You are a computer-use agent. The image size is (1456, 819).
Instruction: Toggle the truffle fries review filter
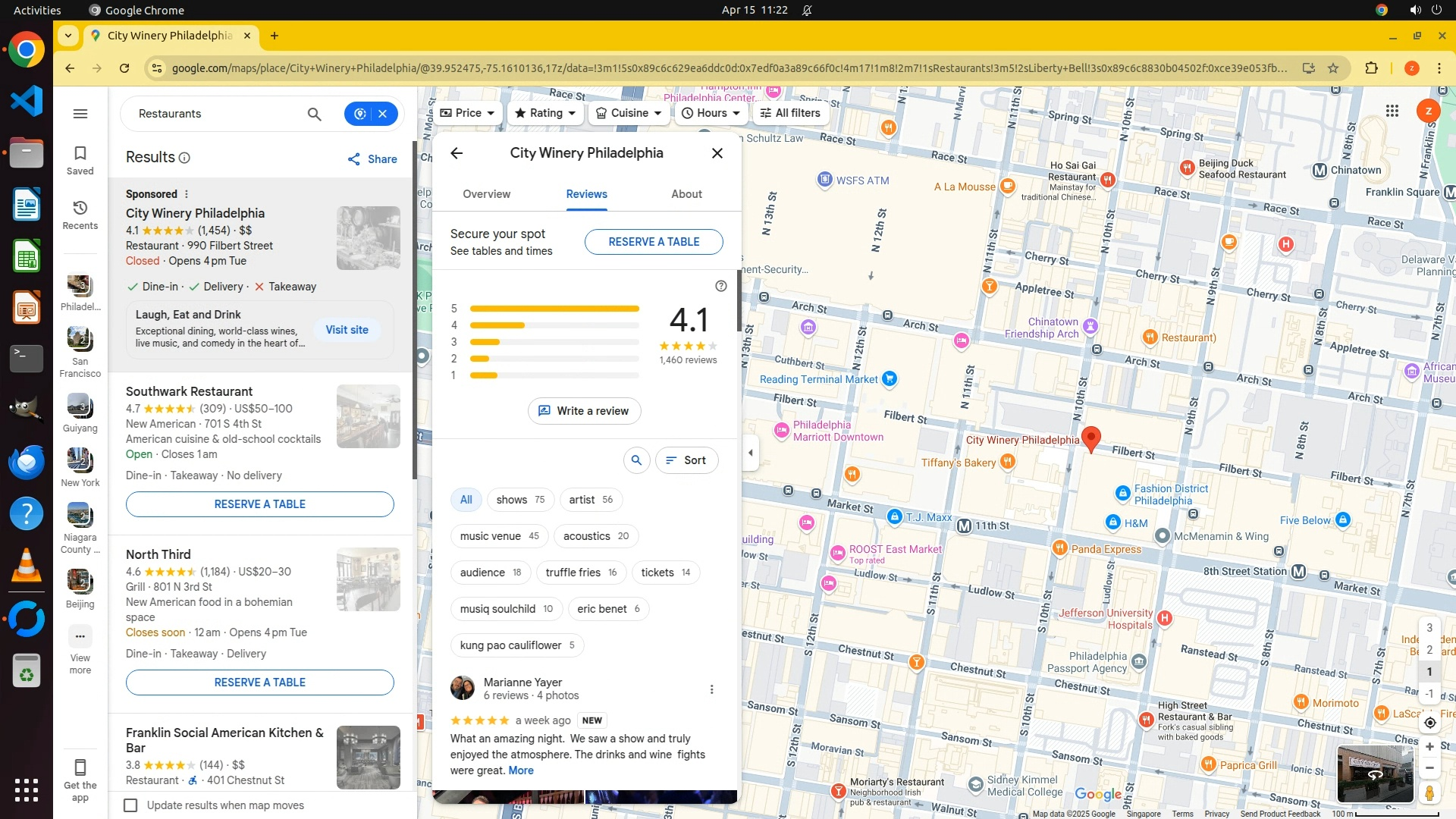point(581,573)
